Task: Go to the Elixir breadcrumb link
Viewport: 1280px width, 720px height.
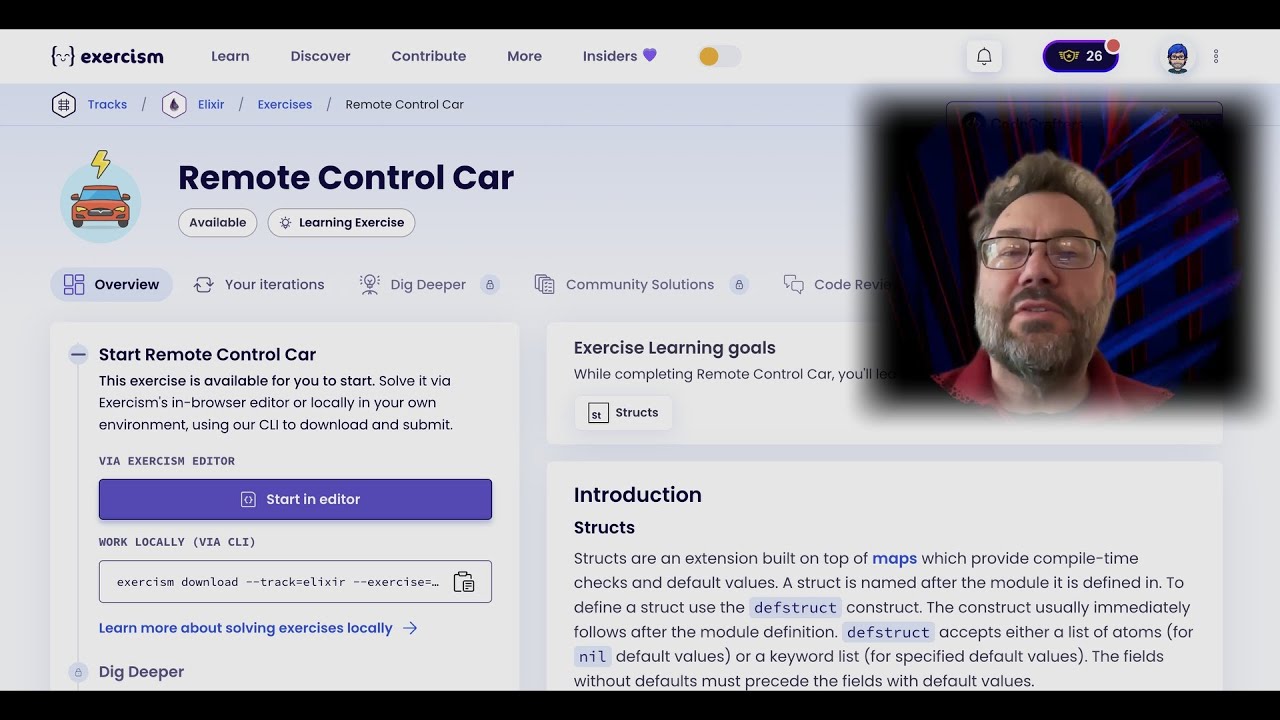Action: [211, 104]
